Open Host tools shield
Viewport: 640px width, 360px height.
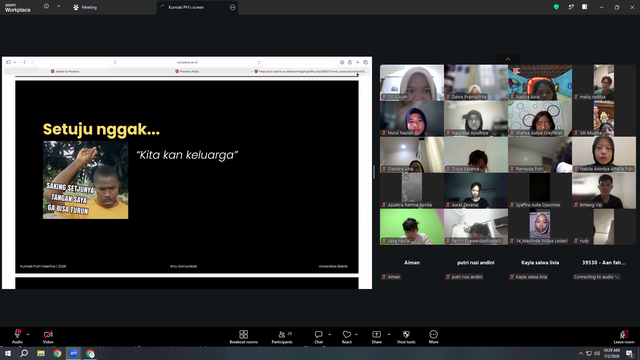click(406, 337)
